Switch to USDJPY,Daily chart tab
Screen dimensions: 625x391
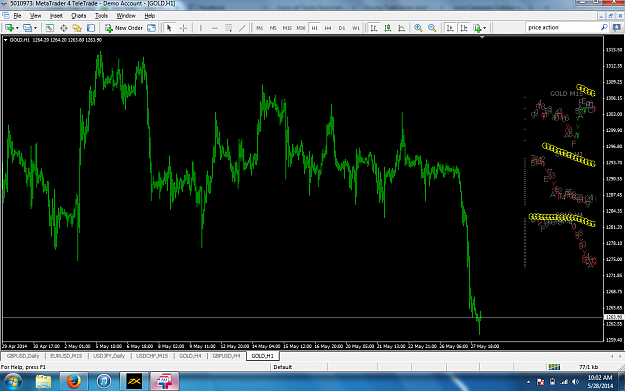tap(109, 356)
